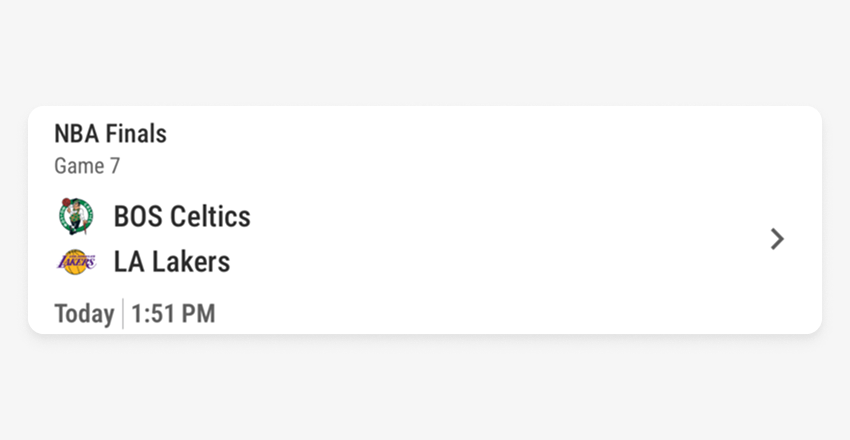Tap the word "Celtics"
The image size is (850, 440).
pos(210,216)
